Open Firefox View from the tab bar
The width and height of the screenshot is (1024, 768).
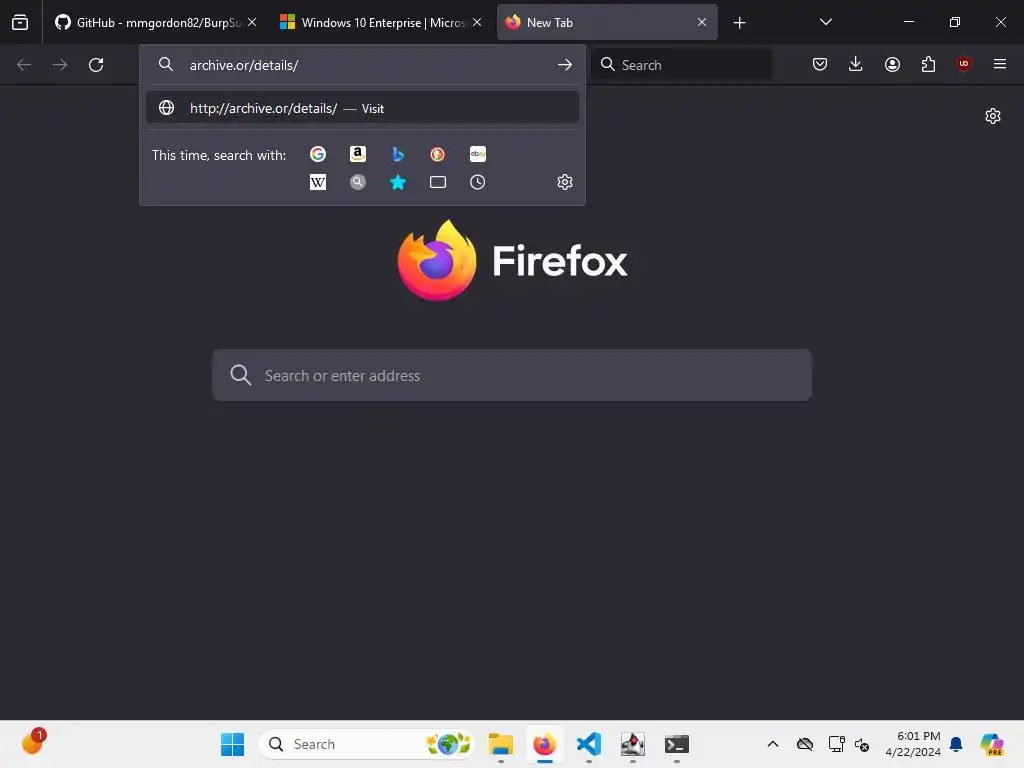coord(20,22)
